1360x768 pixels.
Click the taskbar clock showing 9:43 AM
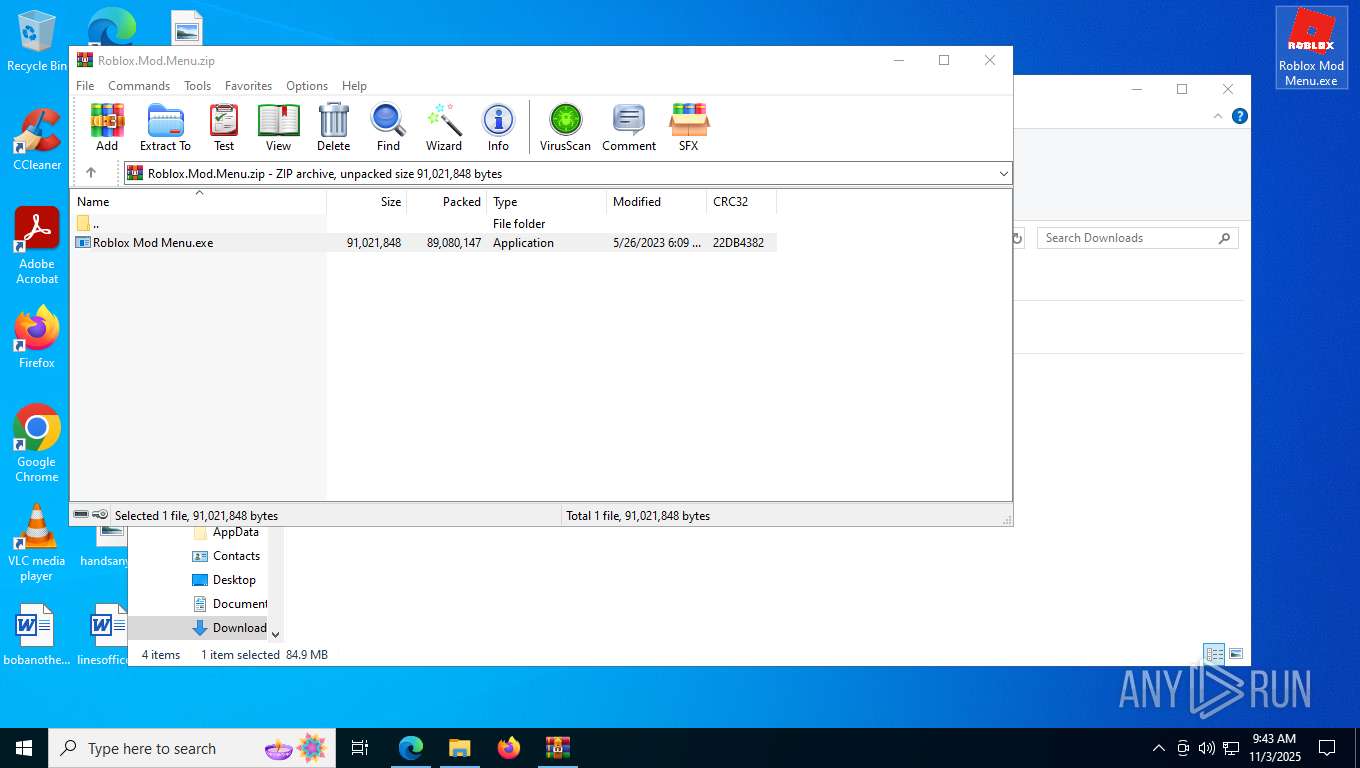(1273, 748)
